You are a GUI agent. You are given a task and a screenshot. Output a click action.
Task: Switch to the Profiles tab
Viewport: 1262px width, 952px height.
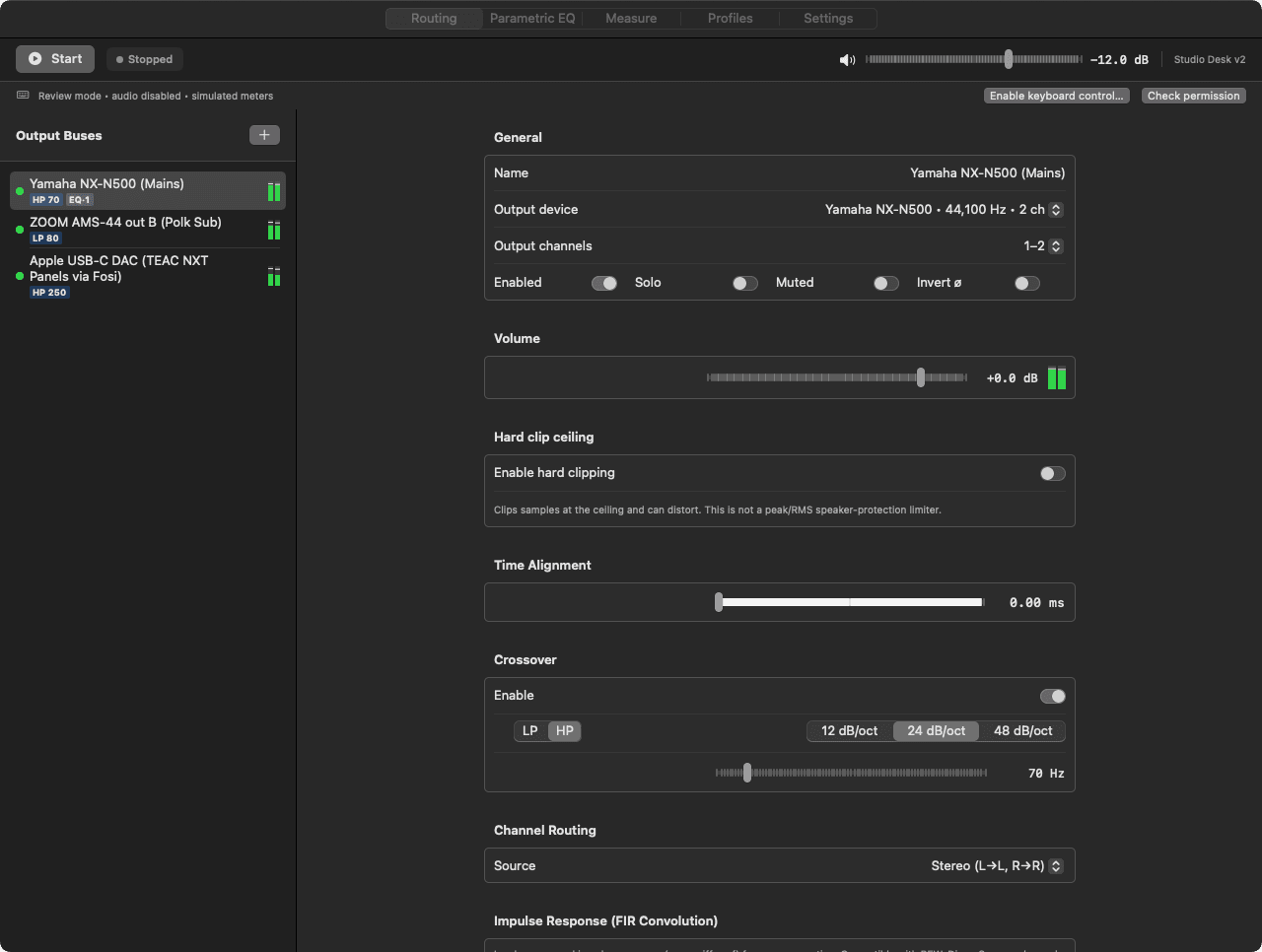730,19
